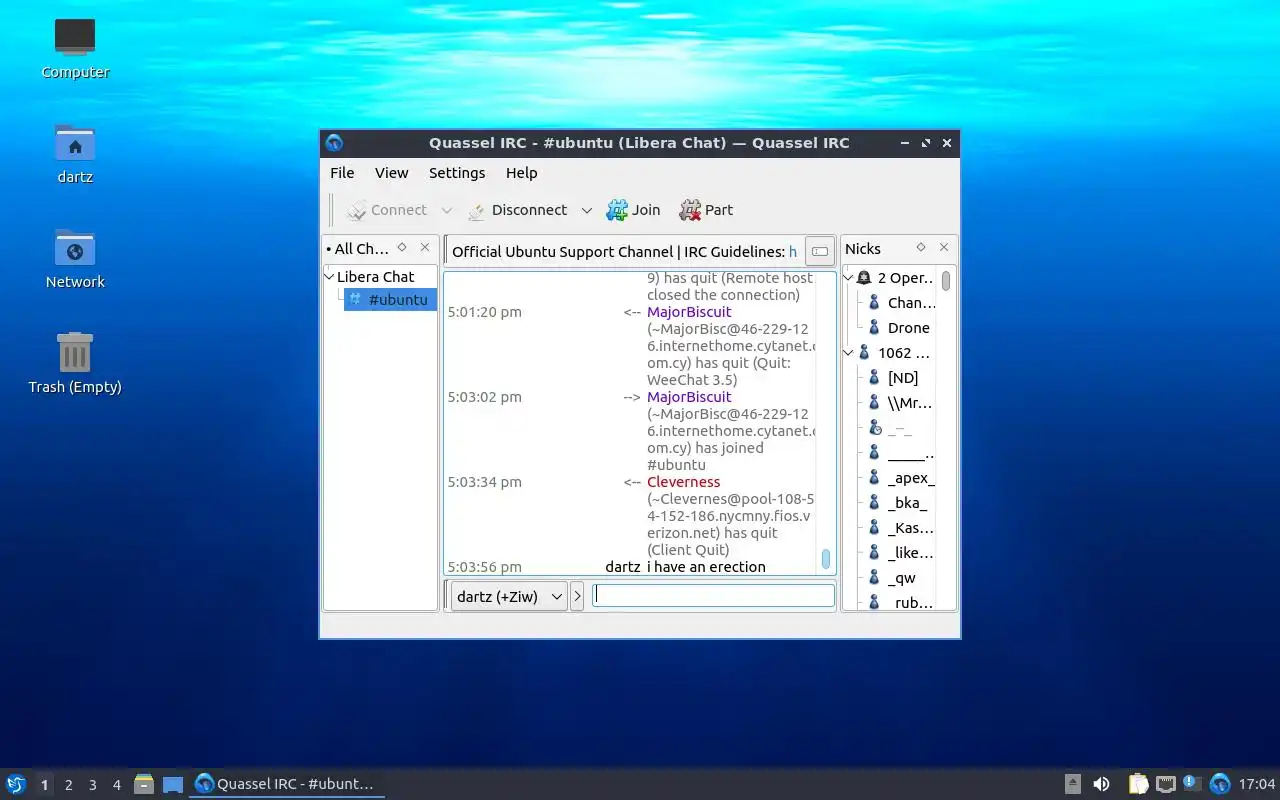Open the File menu
This screenshot has width=1280, height=800.
342,173
